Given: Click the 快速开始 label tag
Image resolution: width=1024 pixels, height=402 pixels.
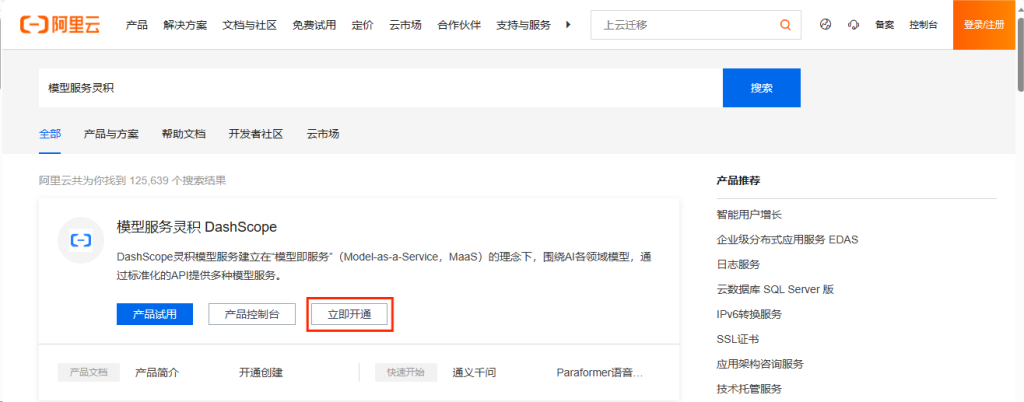Looking at the screenshot, I should (406, 373).
